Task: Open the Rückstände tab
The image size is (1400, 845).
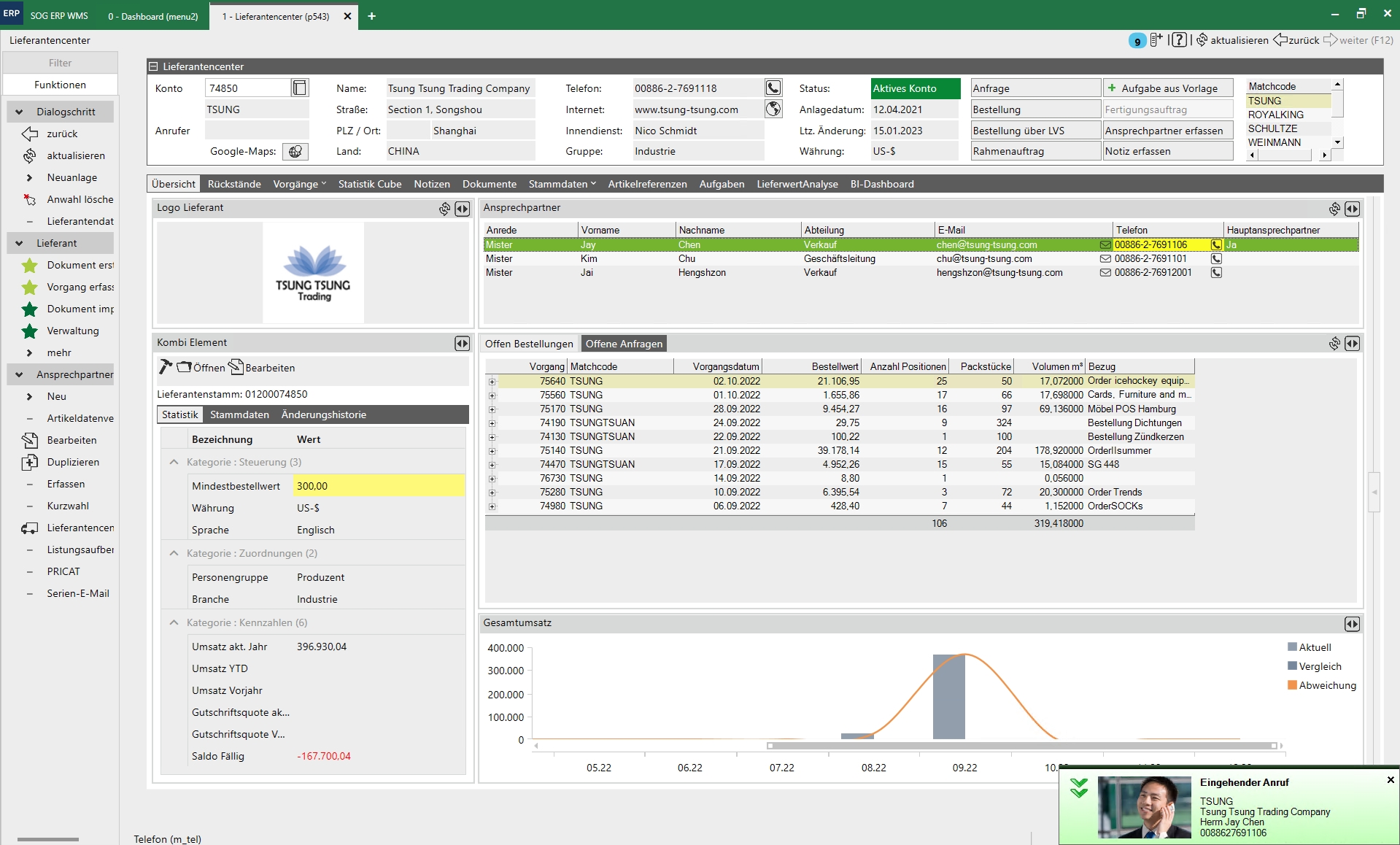Action: click(233, 184)
